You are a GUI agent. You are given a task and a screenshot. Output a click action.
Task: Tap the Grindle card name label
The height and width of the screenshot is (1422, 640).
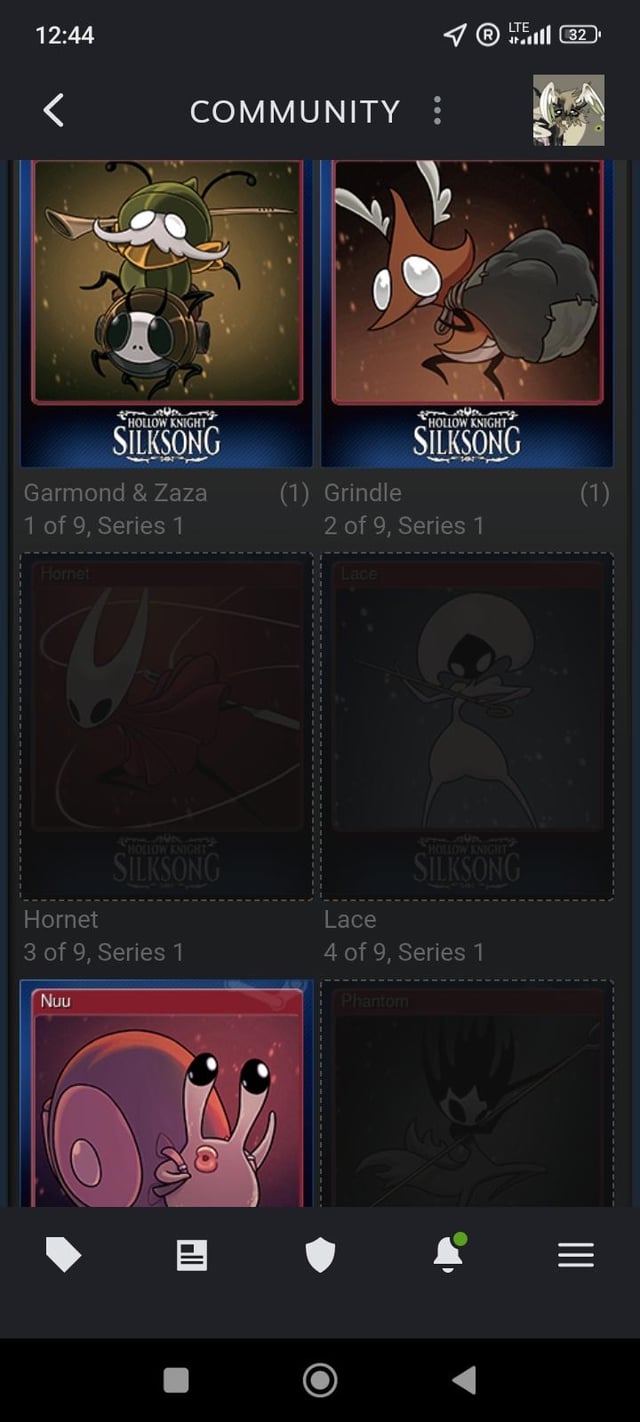363,493
